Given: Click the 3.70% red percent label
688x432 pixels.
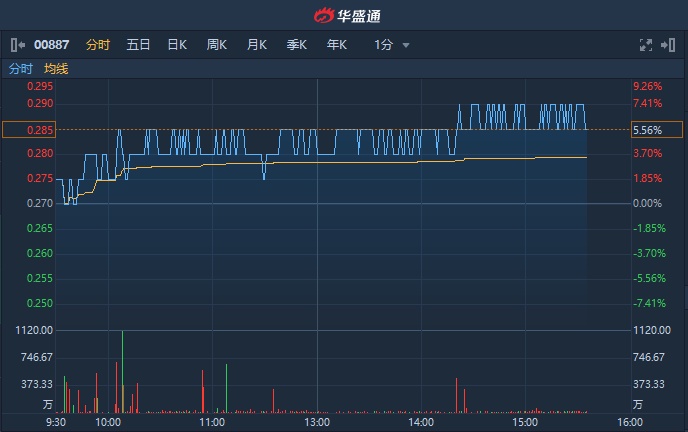Looking at the screenshot, I should click(647, 154).
